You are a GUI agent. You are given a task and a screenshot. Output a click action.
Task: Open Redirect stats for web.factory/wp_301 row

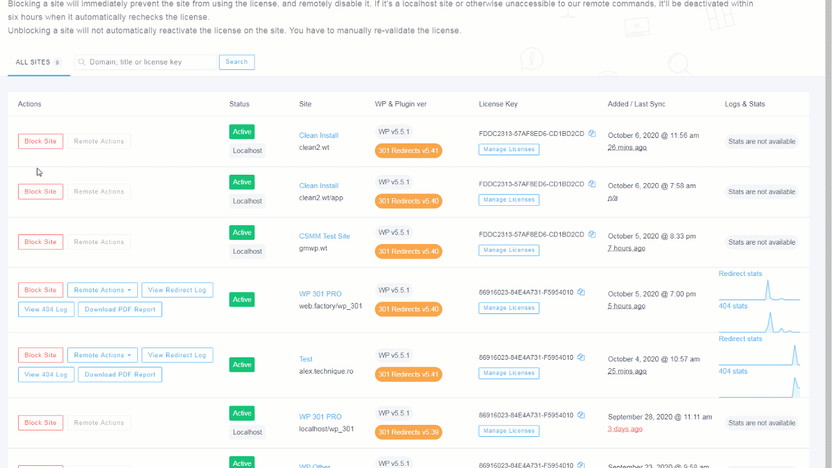(x=740, y=274)
